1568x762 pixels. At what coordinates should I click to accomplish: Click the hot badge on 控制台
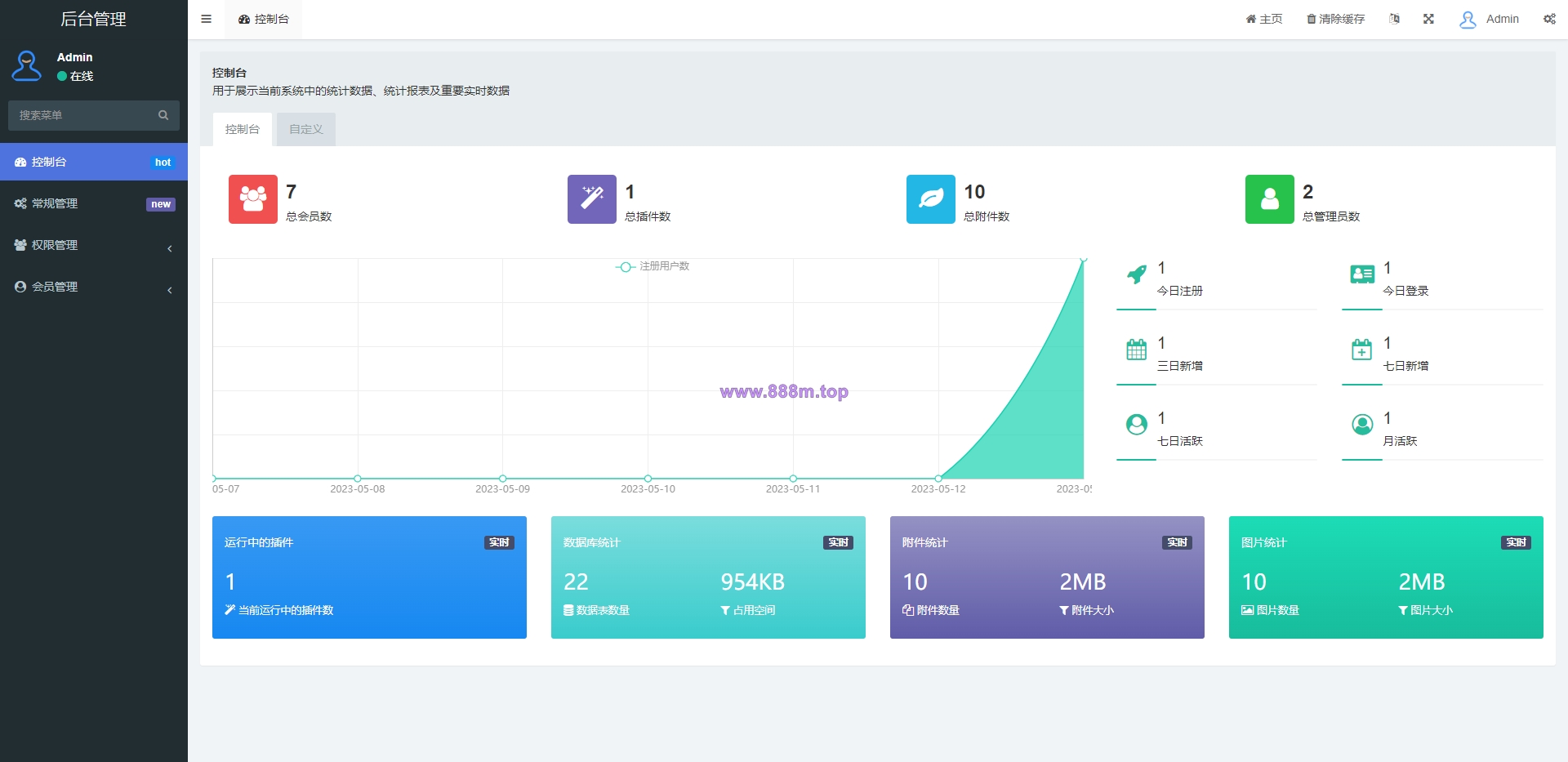(163, 163)
